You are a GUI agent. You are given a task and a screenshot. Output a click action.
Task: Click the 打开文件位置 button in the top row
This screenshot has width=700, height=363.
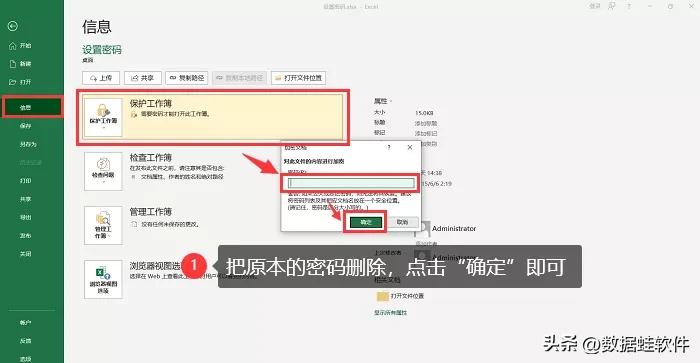pyautogui.click(x=298, y=78)
